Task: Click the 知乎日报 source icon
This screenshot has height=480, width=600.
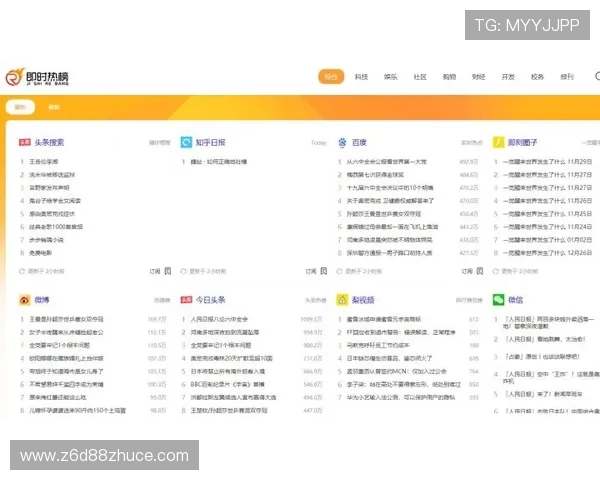Action: pos(186,142)
